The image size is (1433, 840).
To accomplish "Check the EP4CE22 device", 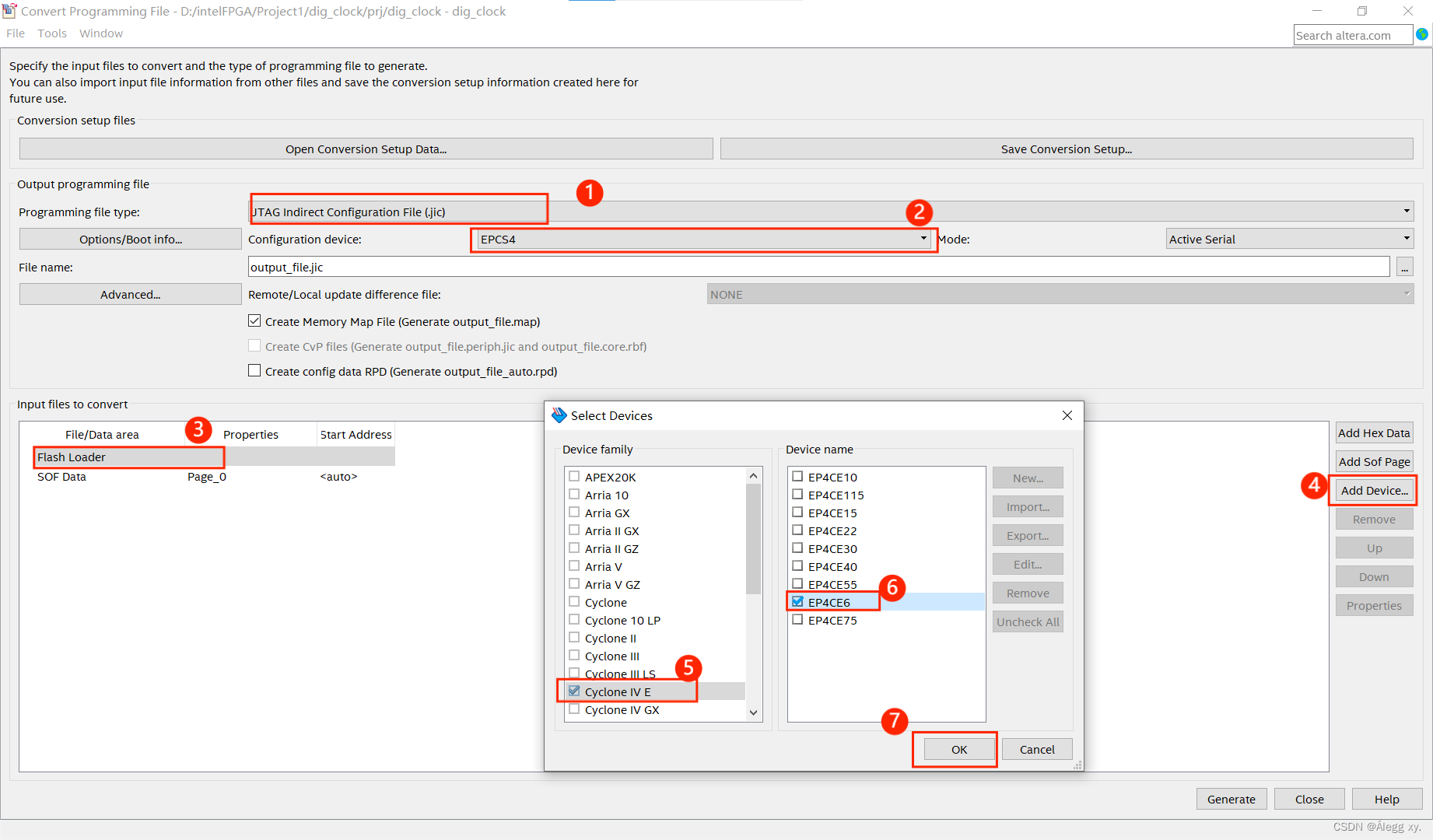I will tap(797, 530).
